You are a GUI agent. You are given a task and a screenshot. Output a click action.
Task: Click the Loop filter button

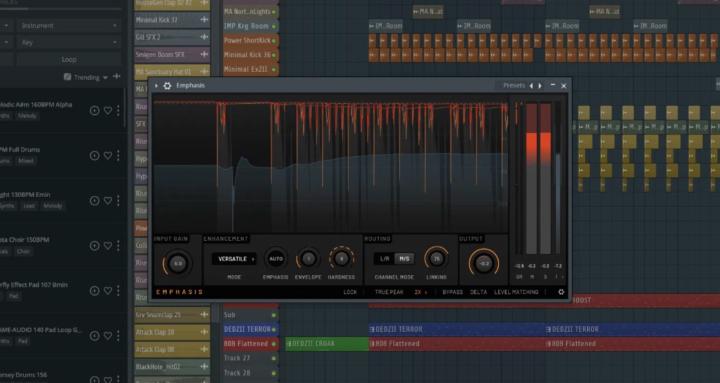click(69, 60)
